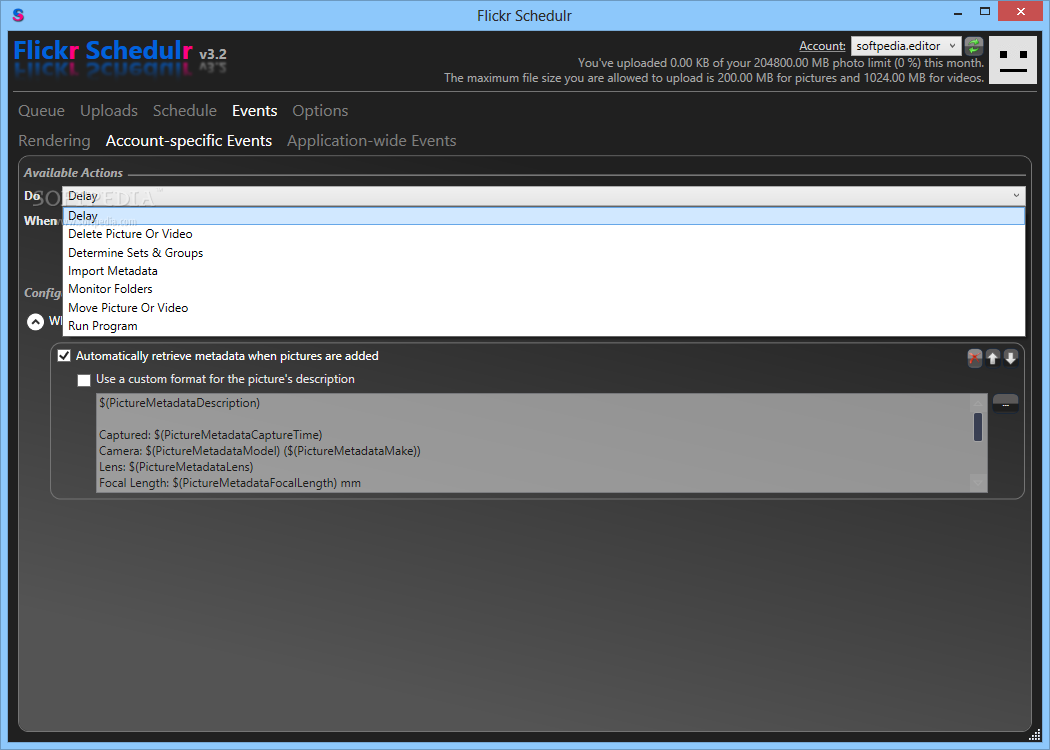1050x750 pixels.
Task: Move action down with down arrow icon
Action: (1010, 358)
